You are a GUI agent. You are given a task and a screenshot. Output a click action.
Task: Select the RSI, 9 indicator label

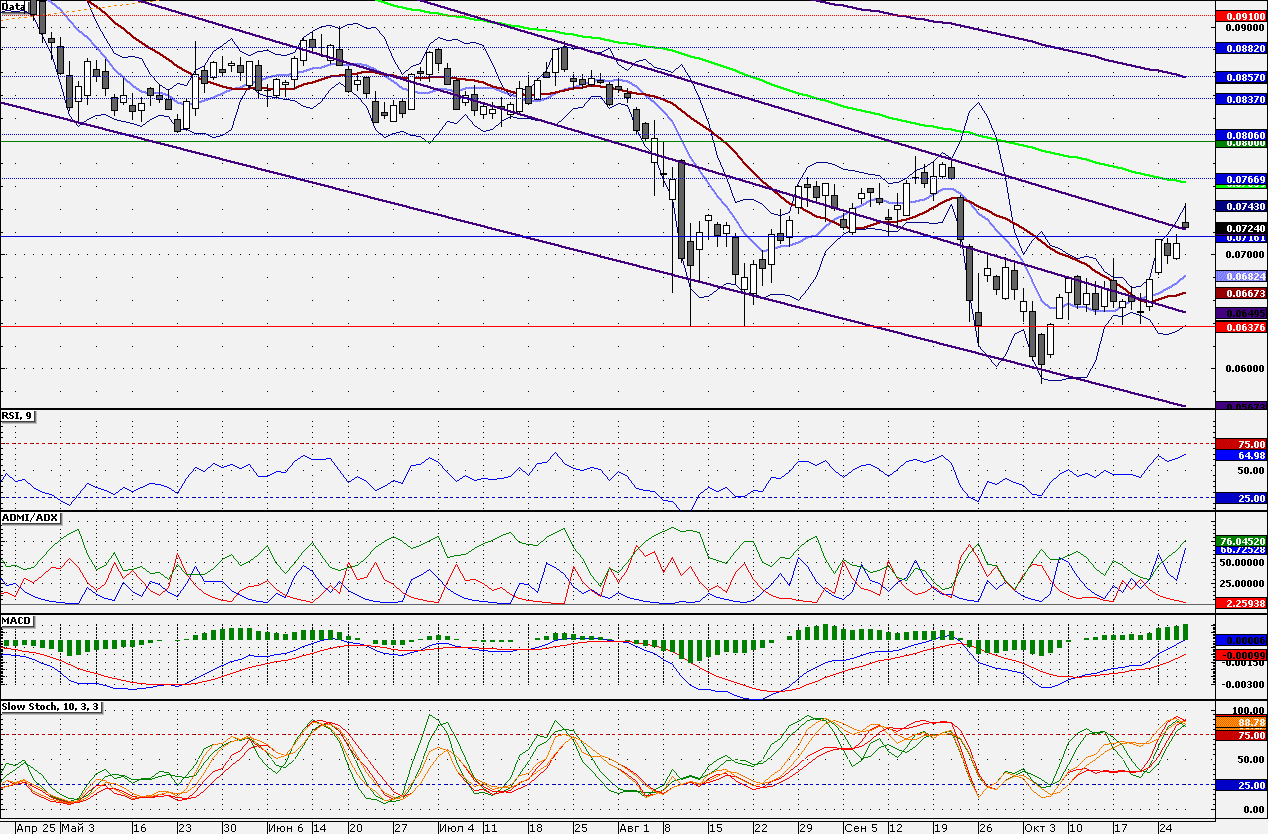18,416
